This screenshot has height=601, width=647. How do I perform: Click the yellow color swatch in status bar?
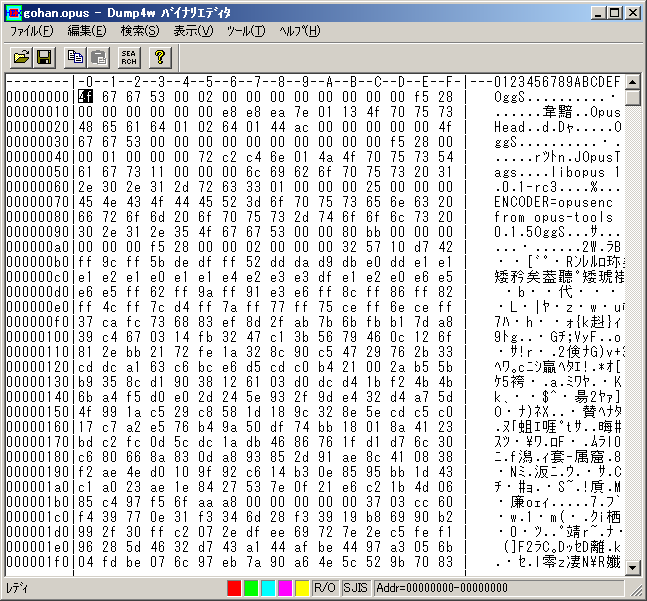302,588
